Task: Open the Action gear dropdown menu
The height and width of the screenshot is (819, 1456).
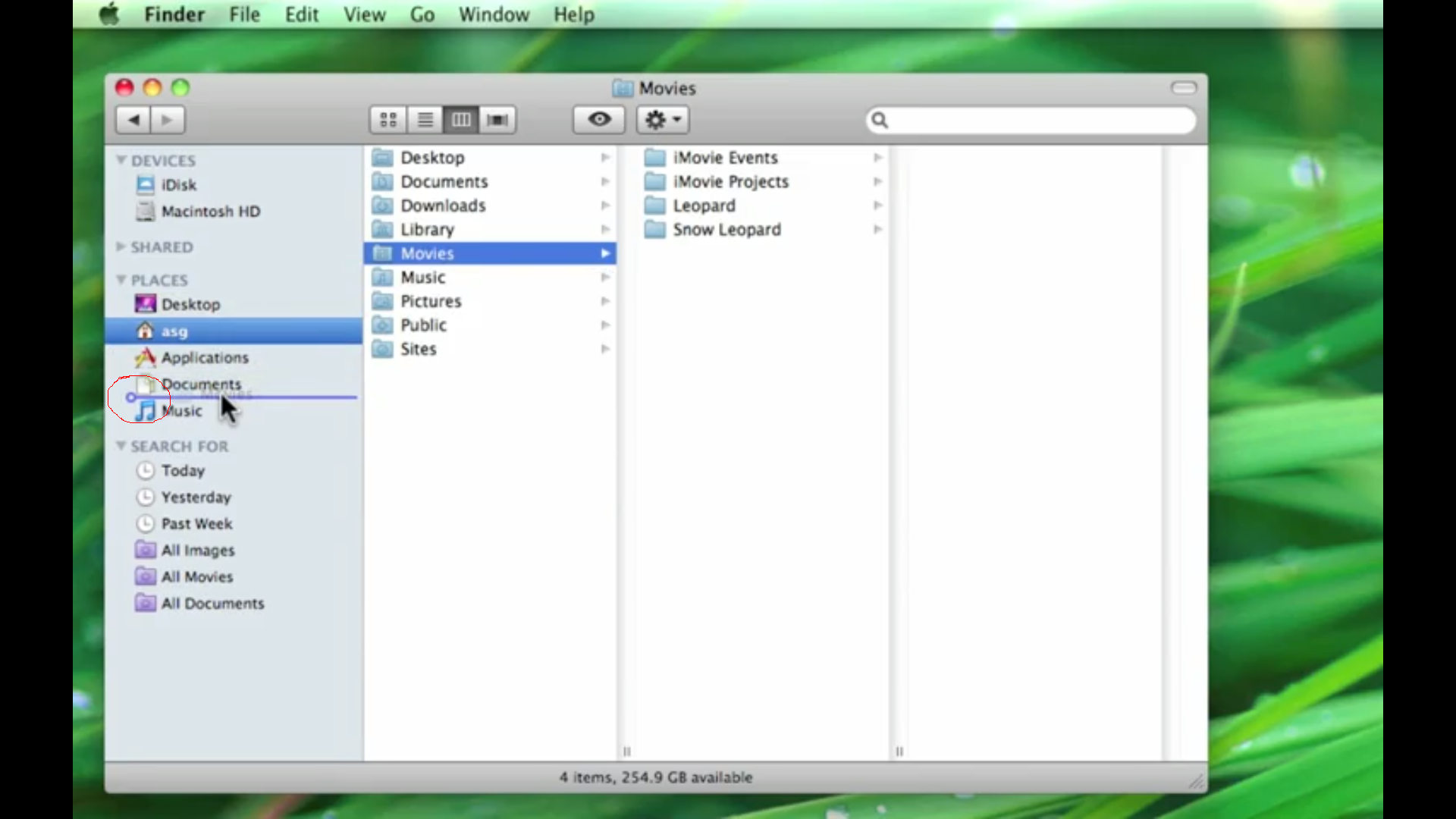Action: (x=663, y=120)
